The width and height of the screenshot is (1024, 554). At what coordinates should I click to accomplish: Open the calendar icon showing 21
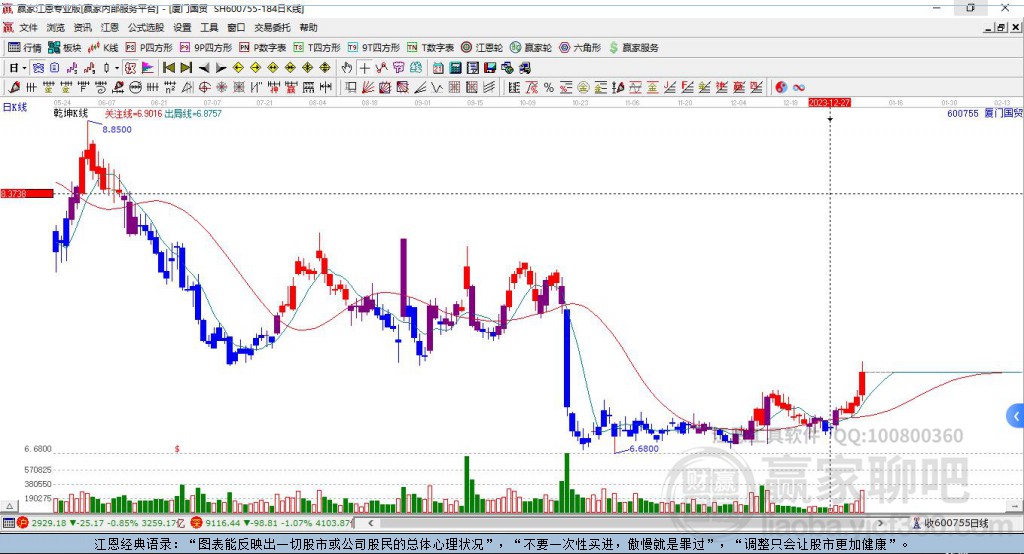tap(438, 68)
